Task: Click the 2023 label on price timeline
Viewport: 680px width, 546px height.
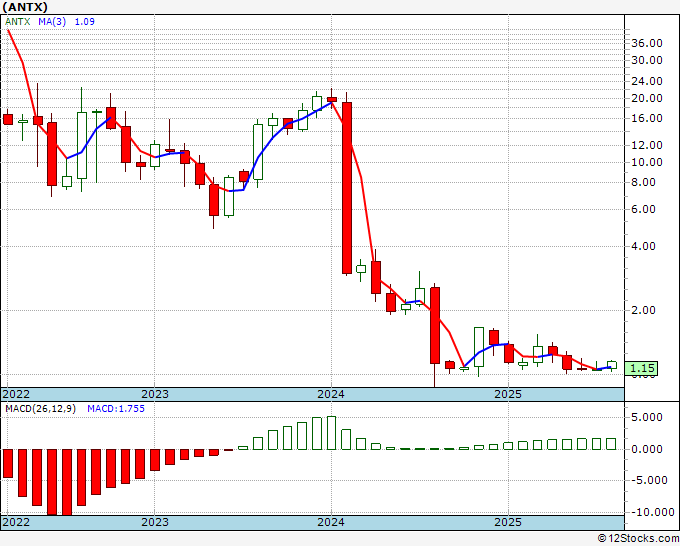Action: 155,395
